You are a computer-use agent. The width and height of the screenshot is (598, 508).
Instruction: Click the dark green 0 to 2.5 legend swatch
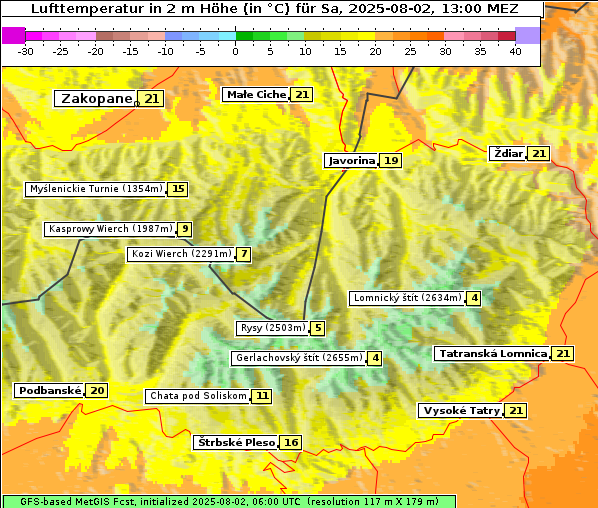(244, 36)
